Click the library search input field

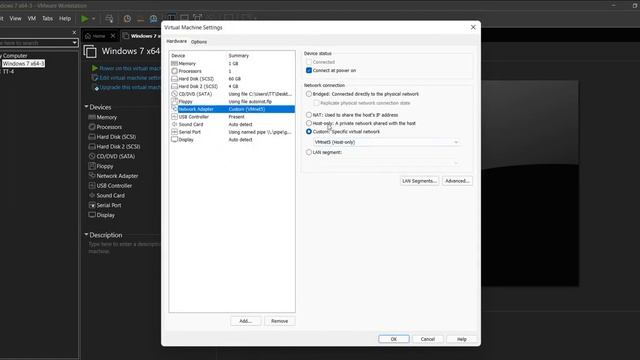click(36, 42)
